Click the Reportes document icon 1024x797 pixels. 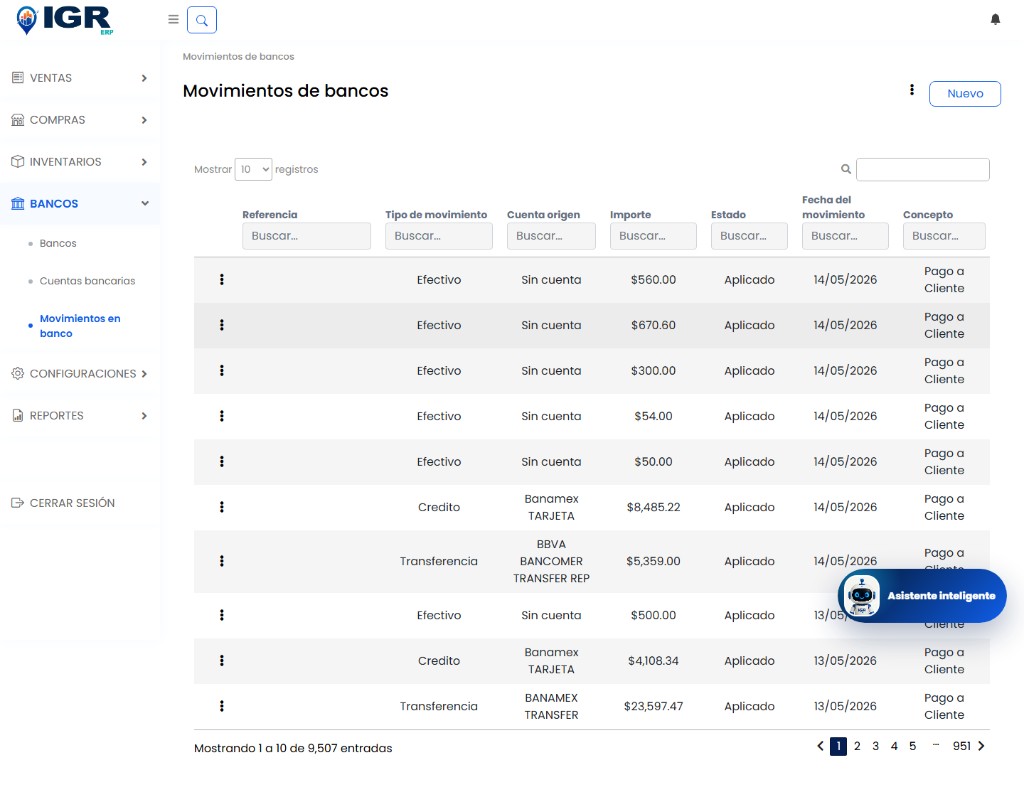pos(18,415)
